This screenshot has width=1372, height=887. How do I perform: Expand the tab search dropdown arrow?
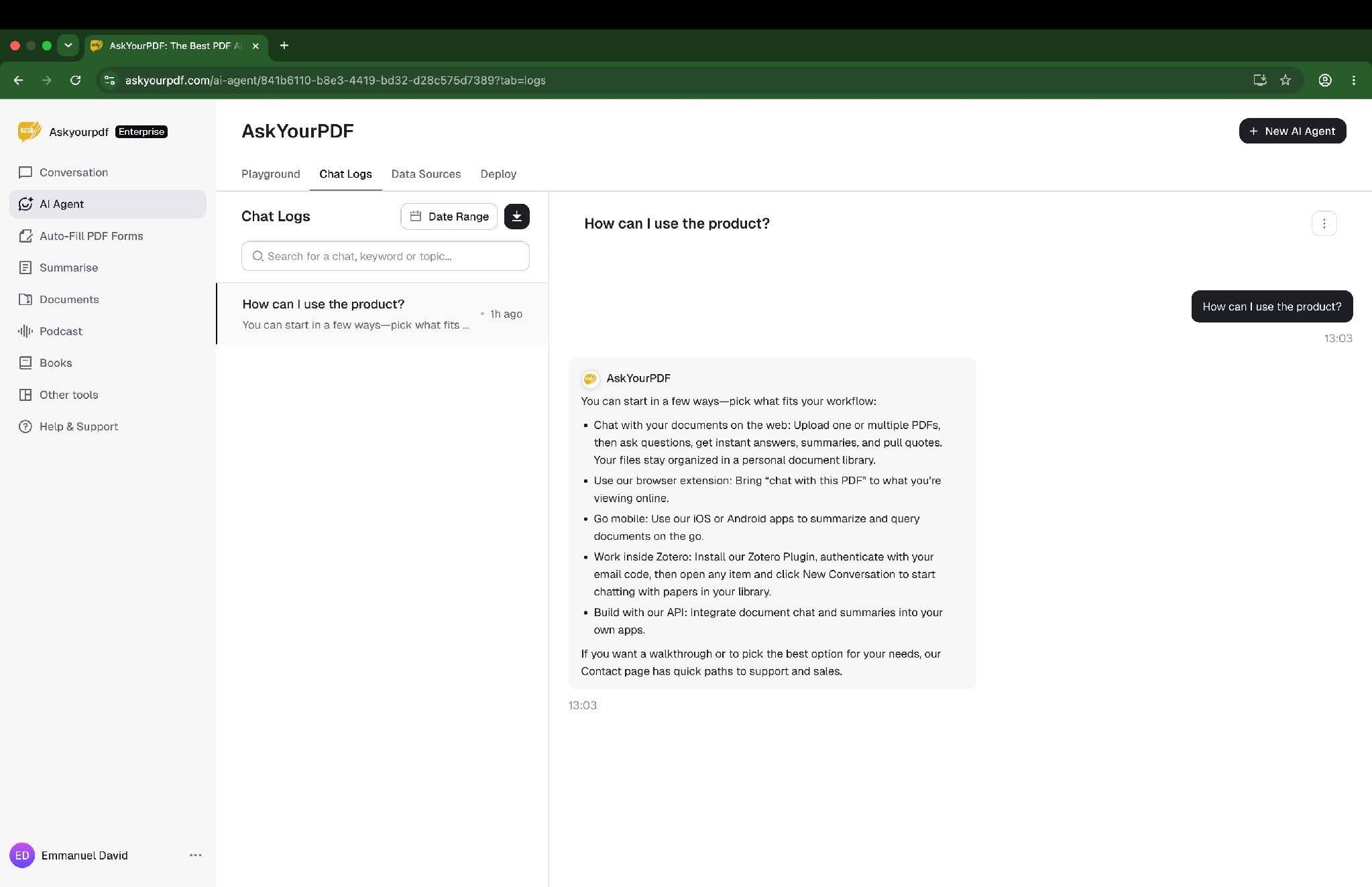[68, 46]
